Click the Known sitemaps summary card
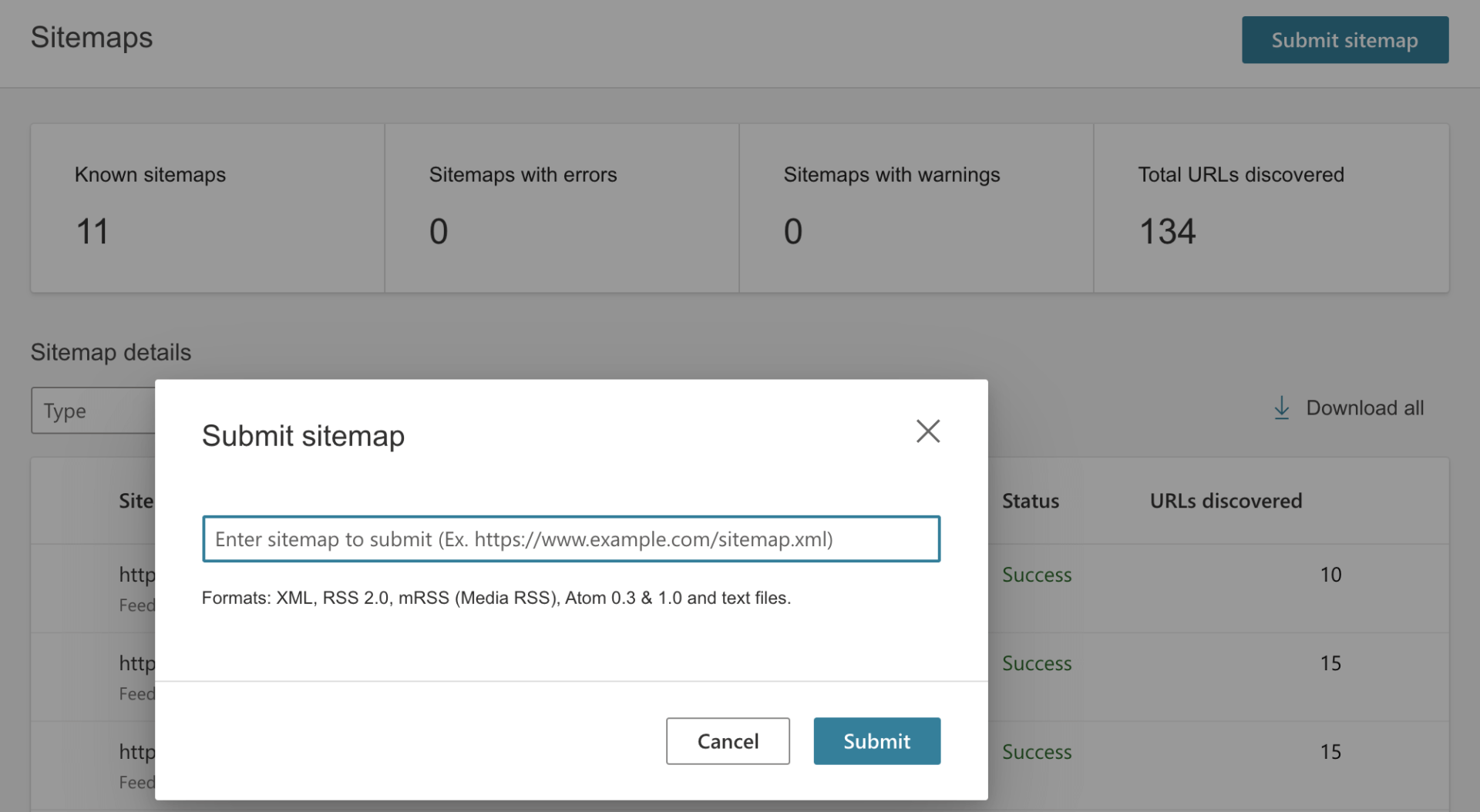This screenshot has height=812, width=1480. (x=207, y=208)
